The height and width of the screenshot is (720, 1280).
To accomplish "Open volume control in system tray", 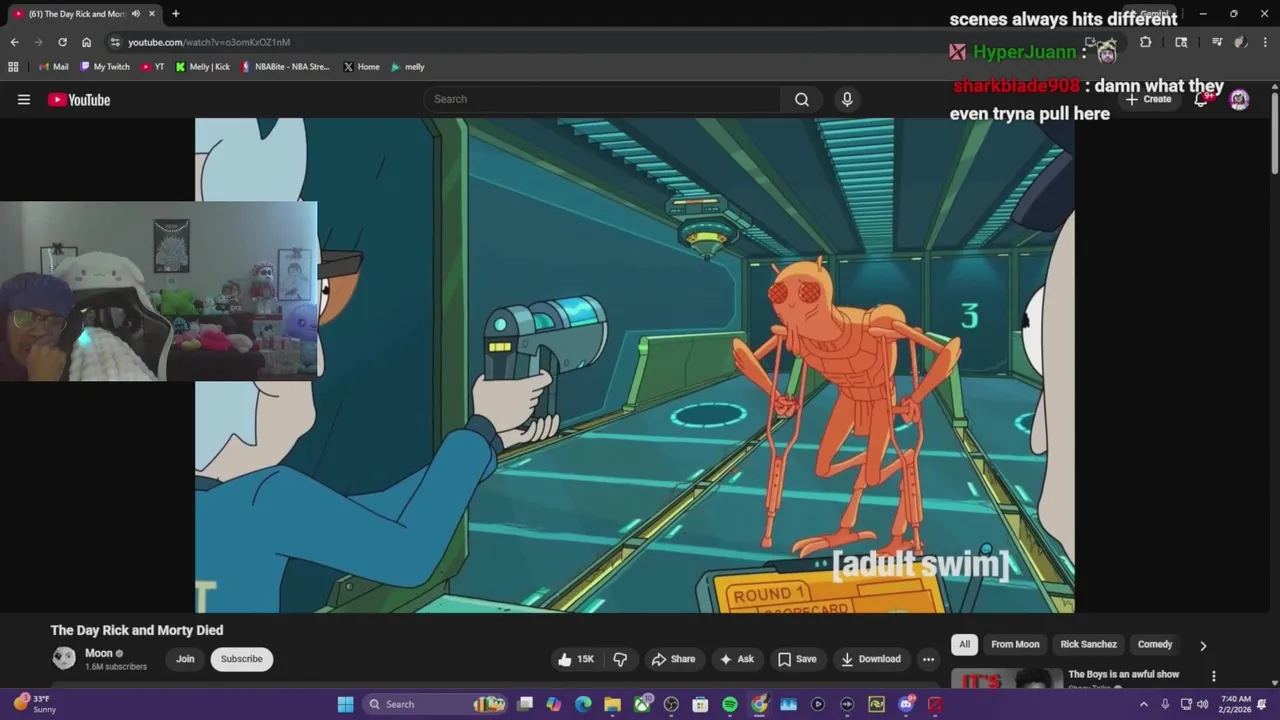I will (x=1203, y=704).
